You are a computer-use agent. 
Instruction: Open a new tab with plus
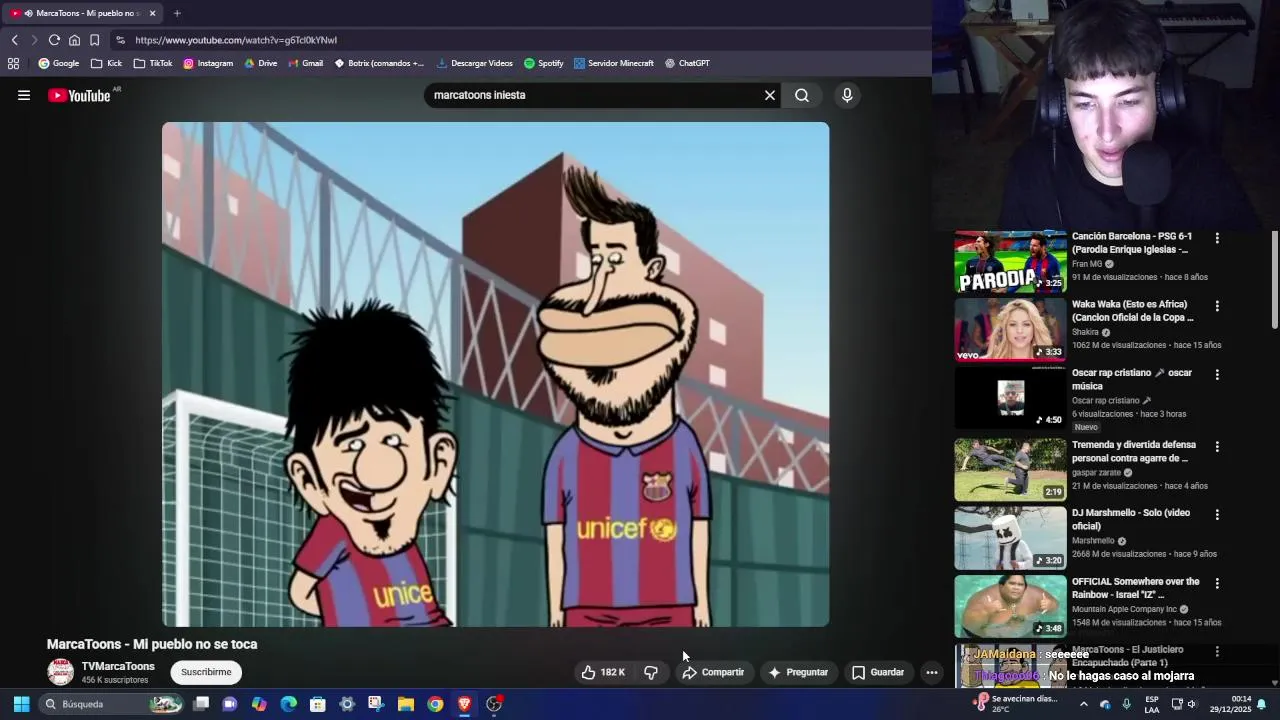pyautogui.click(x=177, y=13)
